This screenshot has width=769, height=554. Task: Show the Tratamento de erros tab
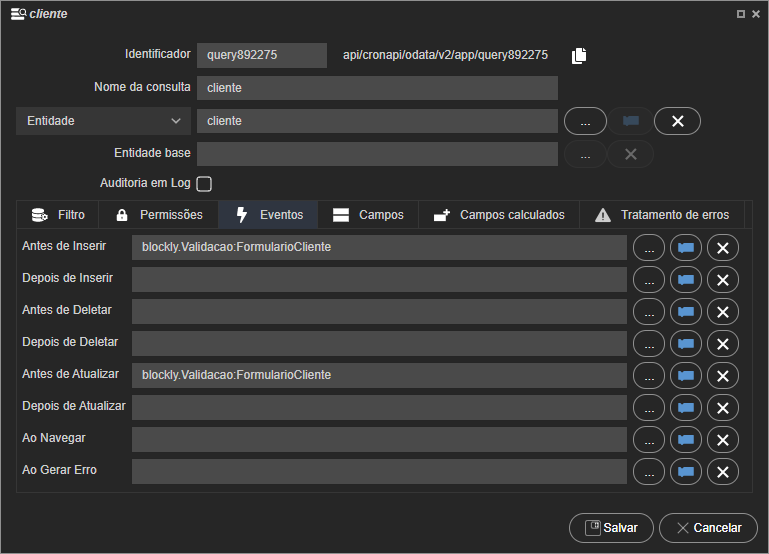pos(662,215)
